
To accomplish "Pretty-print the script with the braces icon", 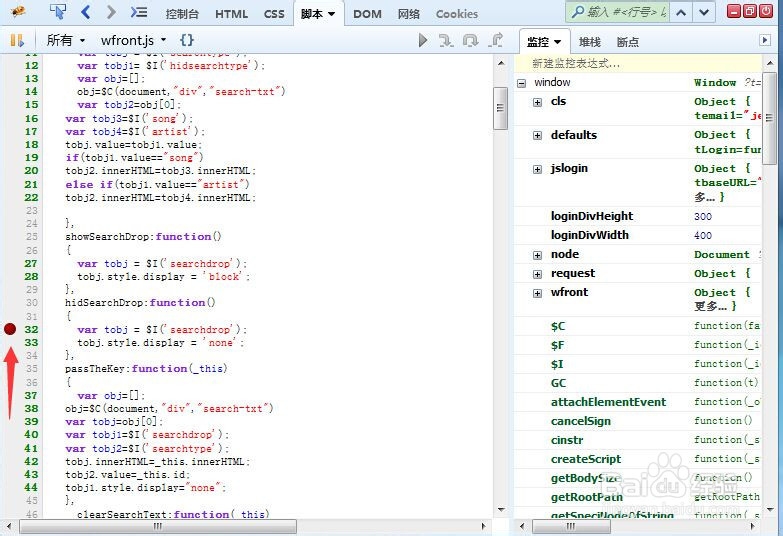I will (187, 40).
